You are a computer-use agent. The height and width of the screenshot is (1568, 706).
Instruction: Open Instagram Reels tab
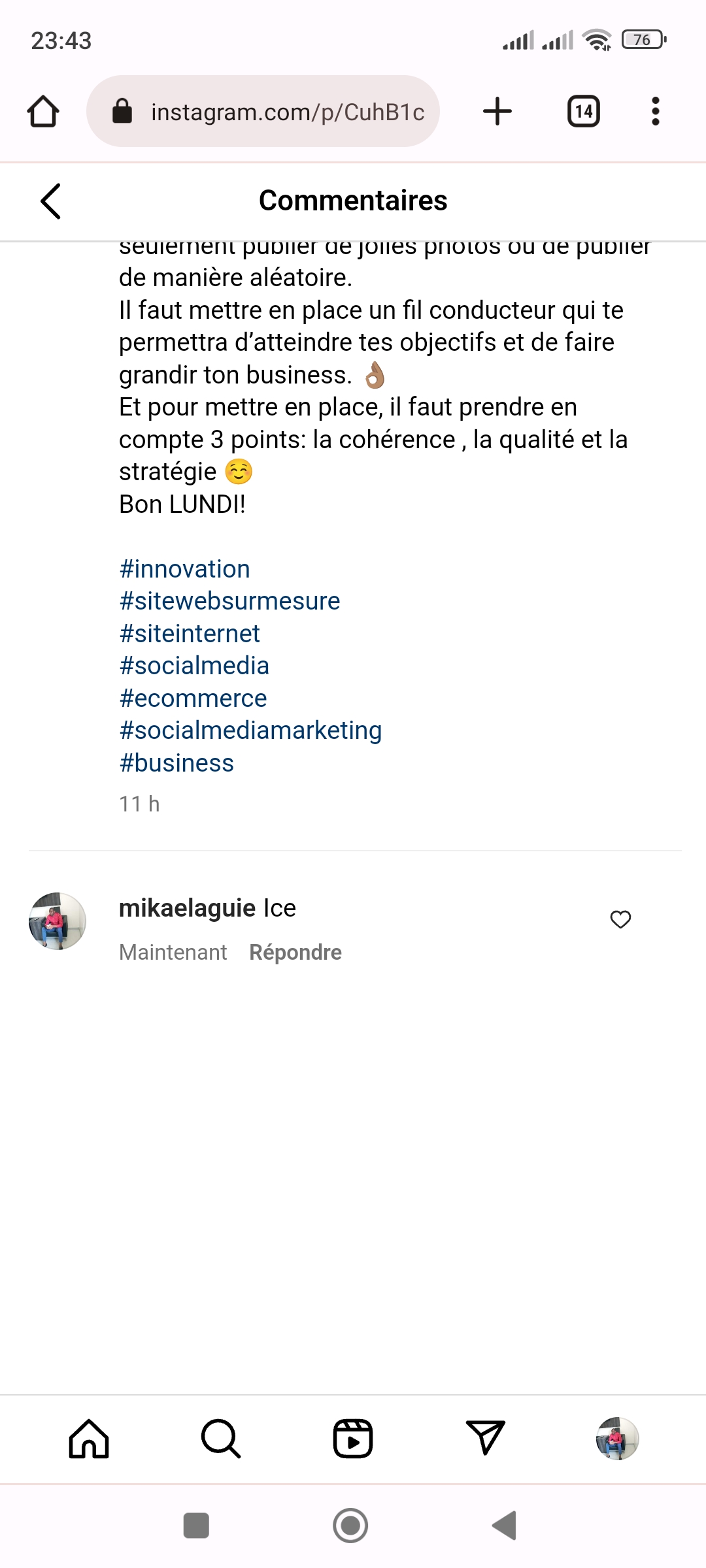point(353,1439)
